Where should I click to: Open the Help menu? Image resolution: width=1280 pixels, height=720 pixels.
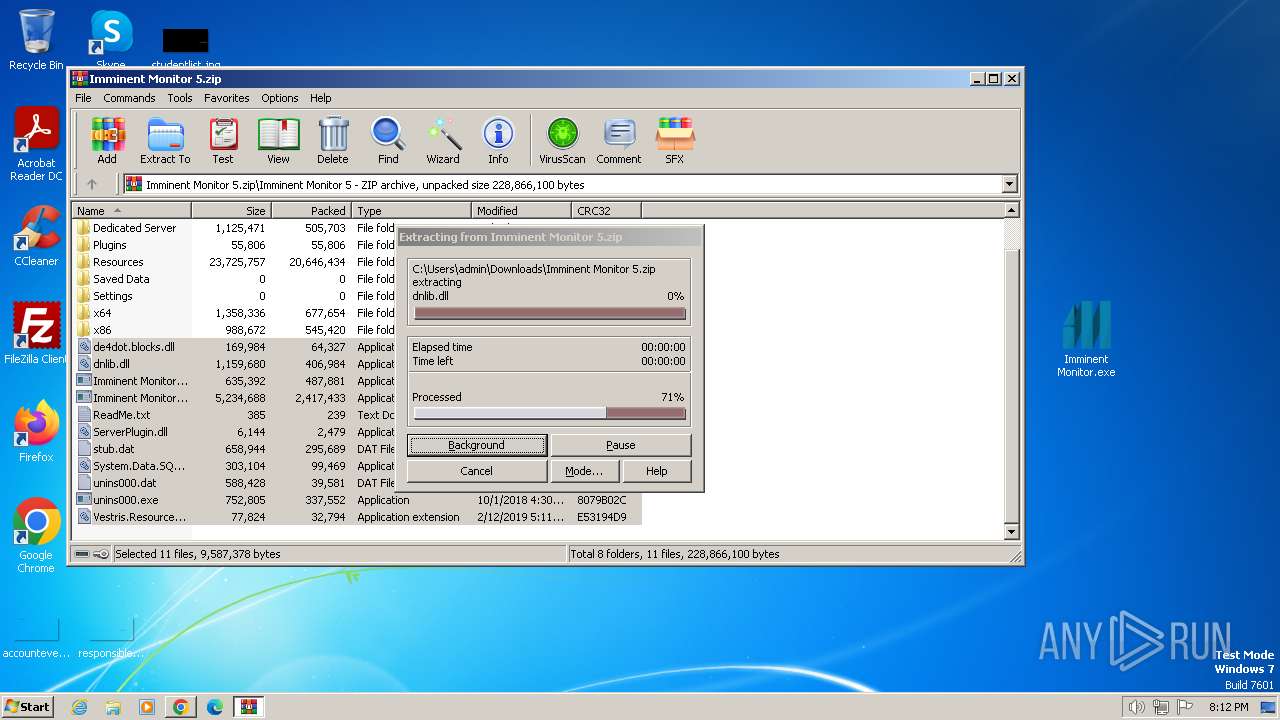320,98
